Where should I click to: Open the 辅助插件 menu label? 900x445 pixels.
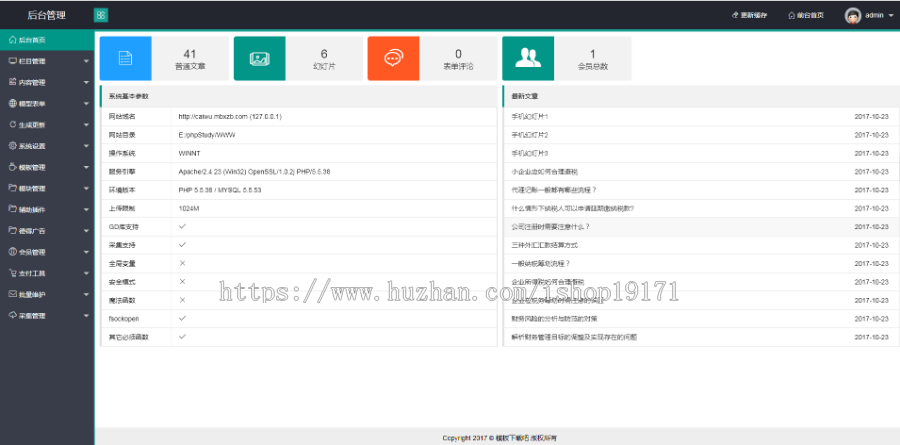tap(32, 210)
